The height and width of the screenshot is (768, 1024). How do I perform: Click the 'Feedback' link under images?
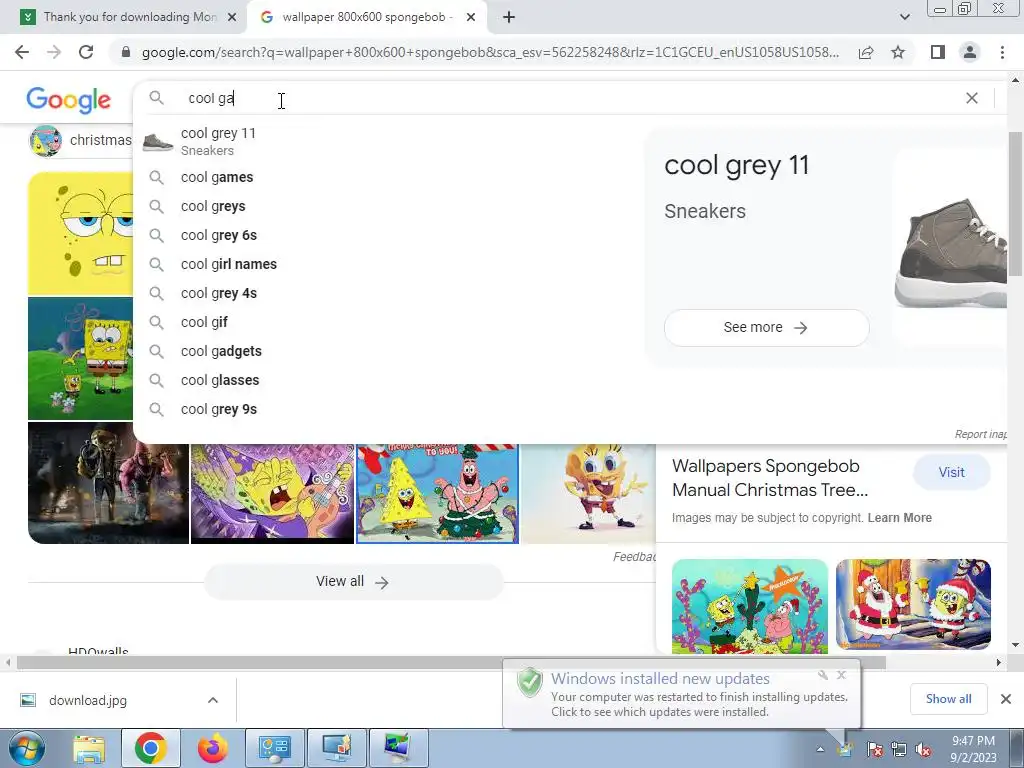[634, 556]
